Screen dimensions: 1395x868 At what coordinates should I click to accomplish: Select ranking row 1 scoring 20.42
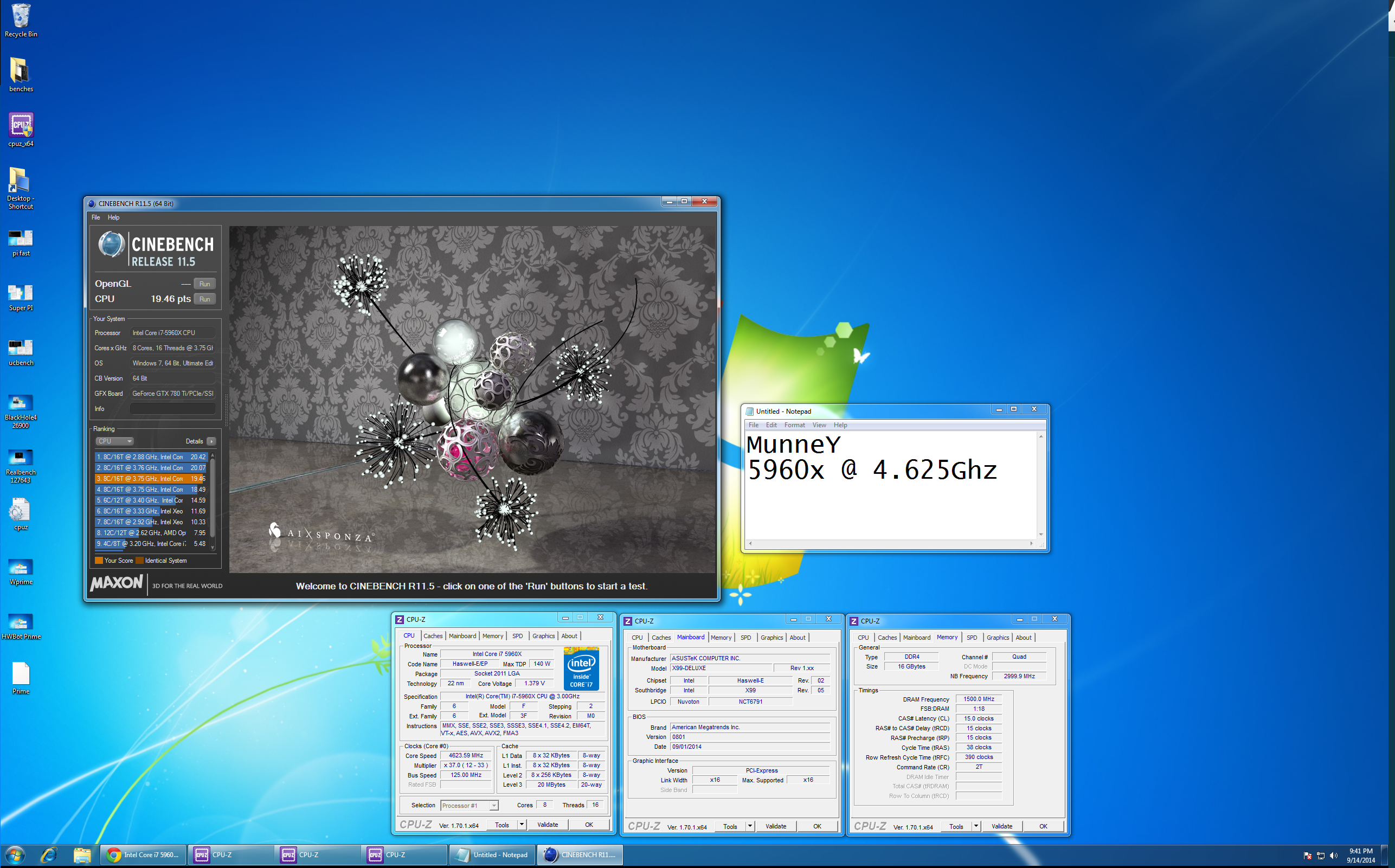click(151, 457)
